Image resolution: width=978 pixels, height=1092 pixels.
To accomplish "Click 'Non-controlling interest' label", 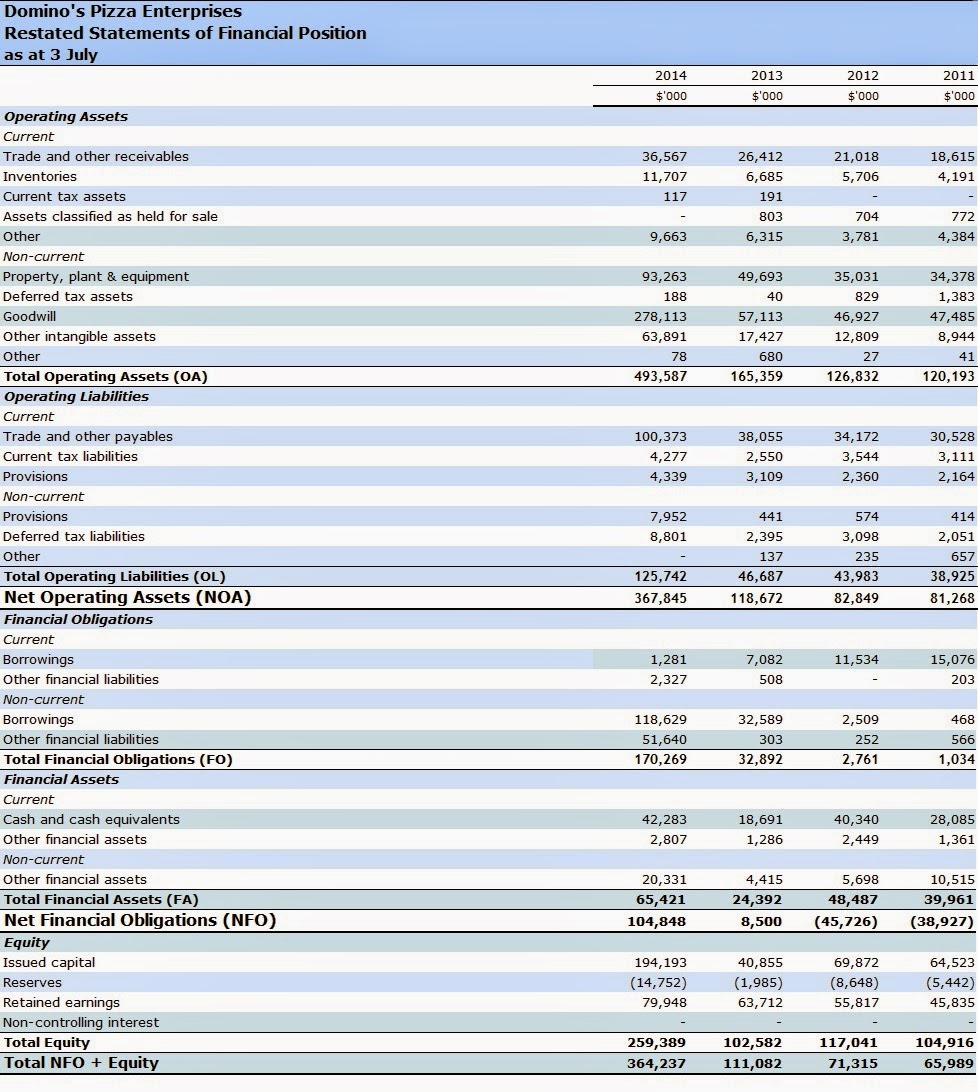I will tap(81, 1022).
